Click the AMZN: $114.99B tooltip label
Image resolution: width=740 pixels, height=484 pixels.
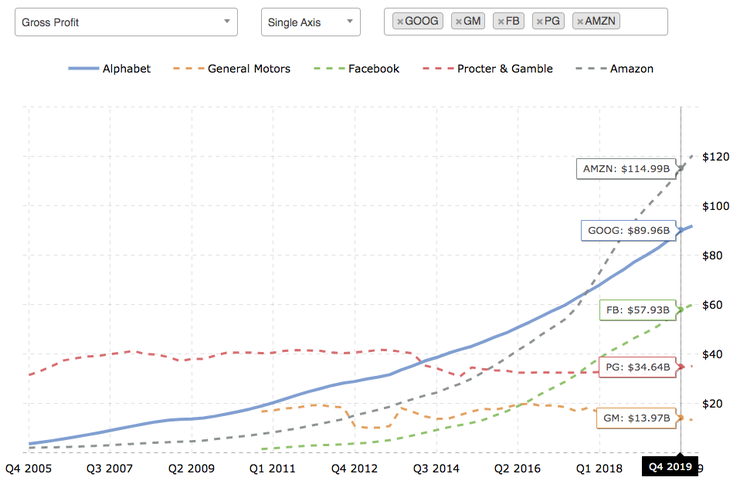(x=626, y=169)
